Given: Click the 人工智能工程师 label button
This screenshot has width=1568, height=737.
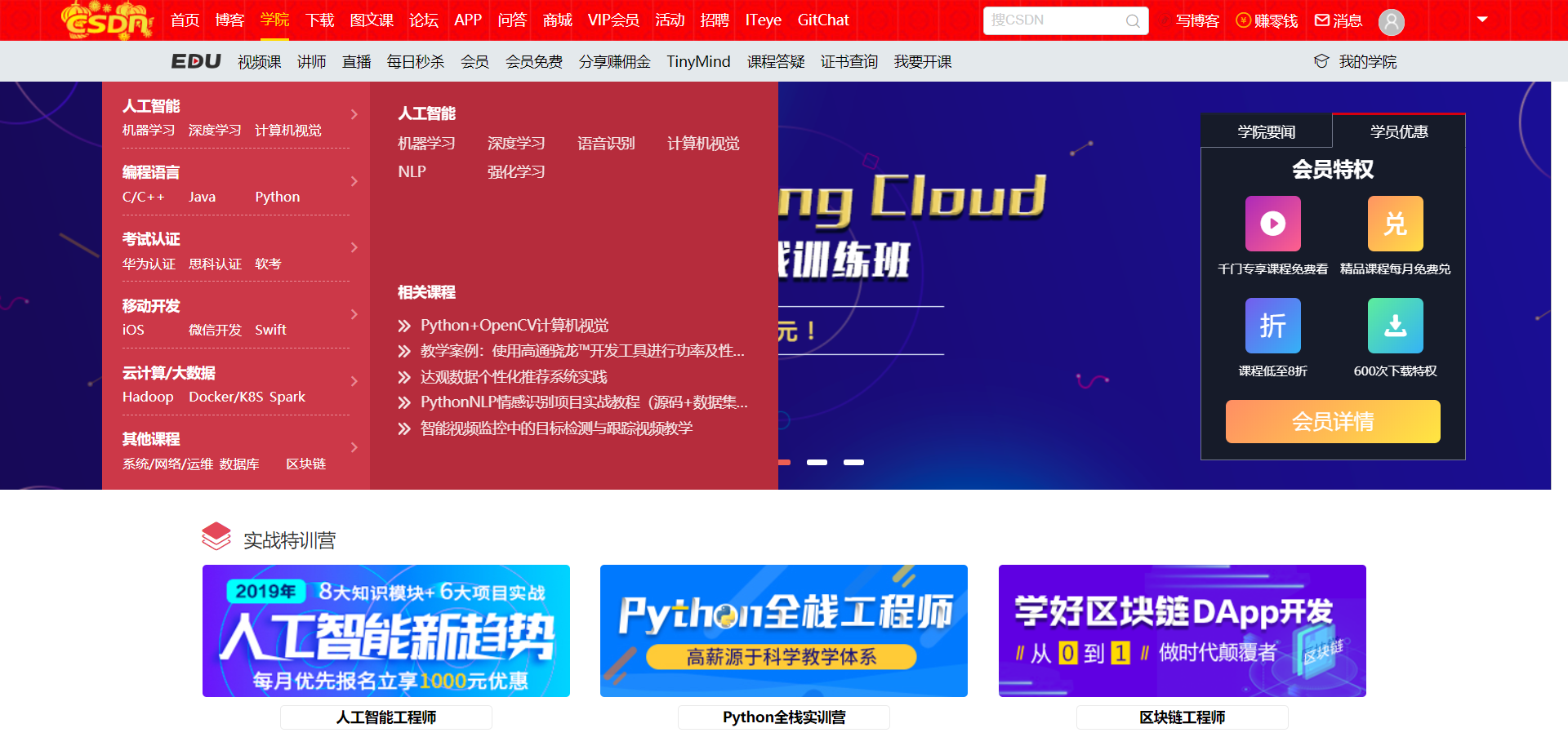Looking at the screenshot, I should 386,717.
